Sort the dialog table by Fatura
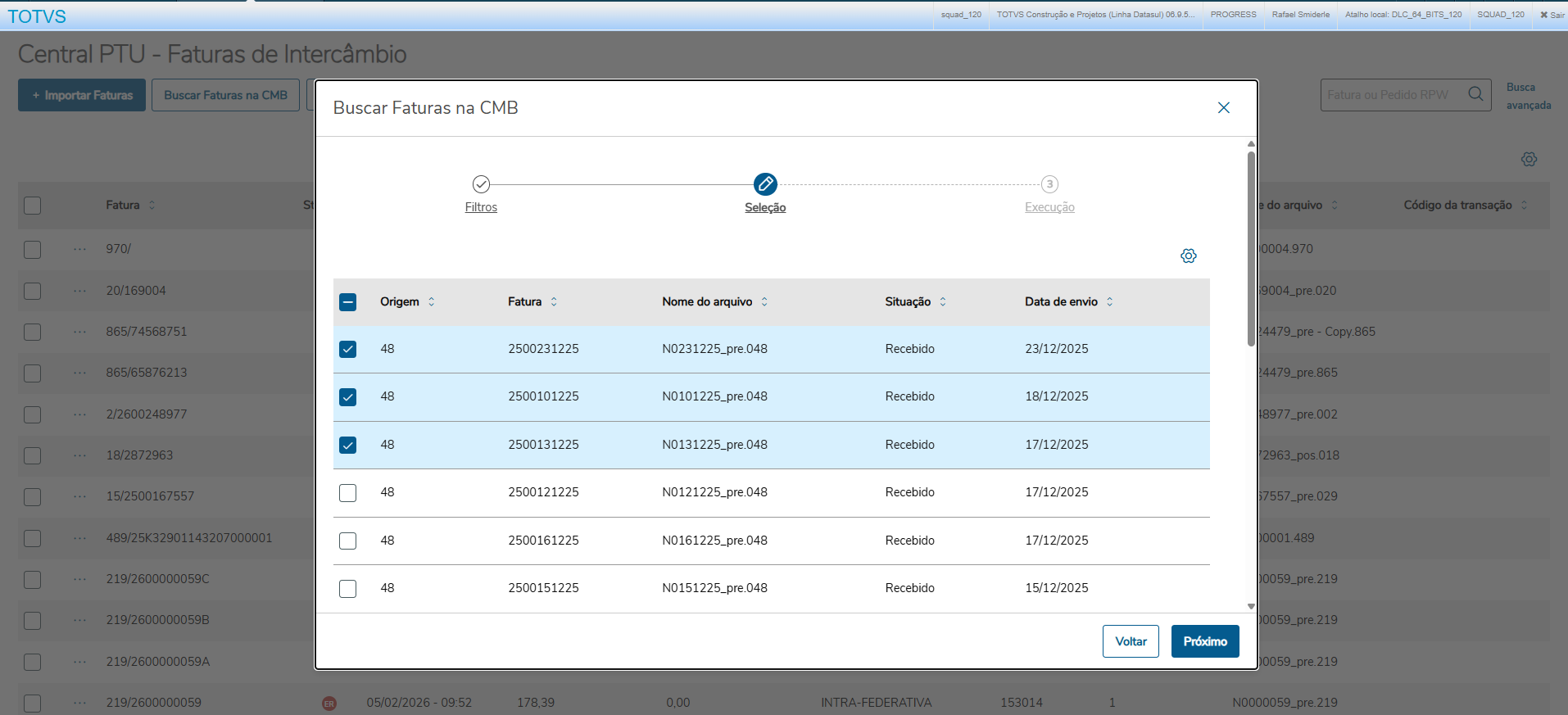Image resolution: width=1568 pixels, height=715 pixels. [554, 302]
